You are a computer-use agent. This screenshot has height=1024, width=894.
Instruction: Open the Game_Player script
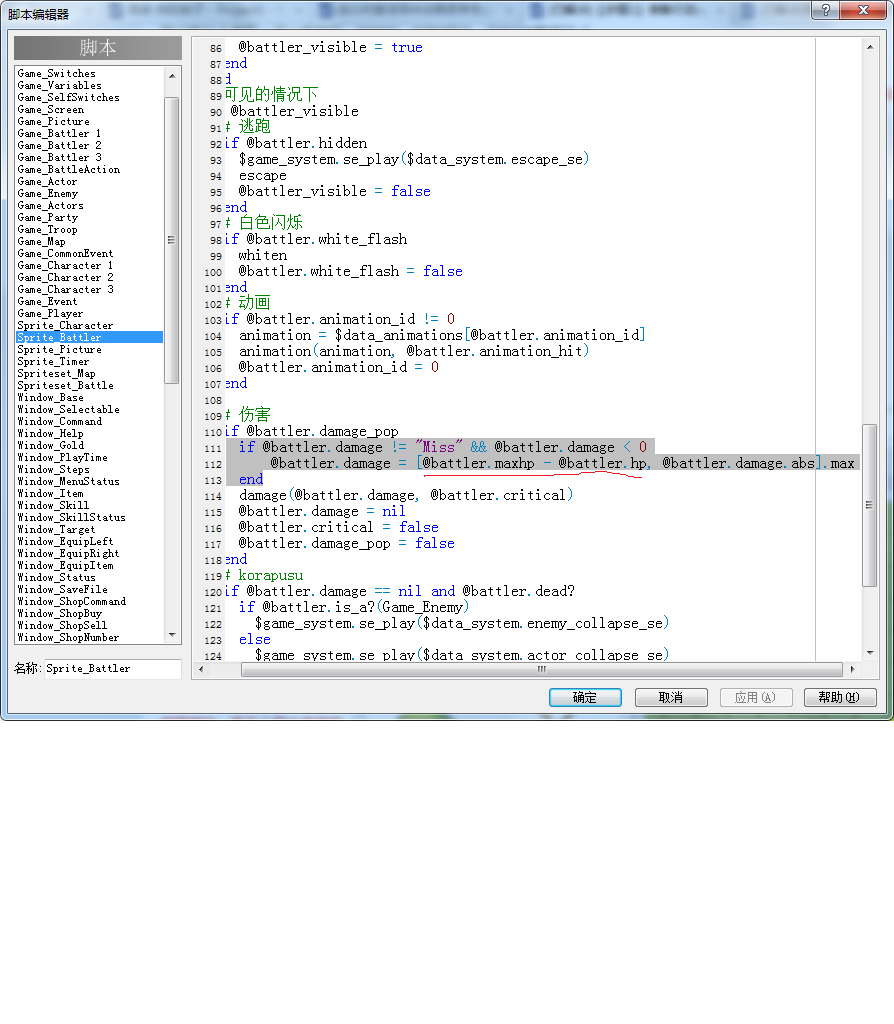click(x=50, y=313)
